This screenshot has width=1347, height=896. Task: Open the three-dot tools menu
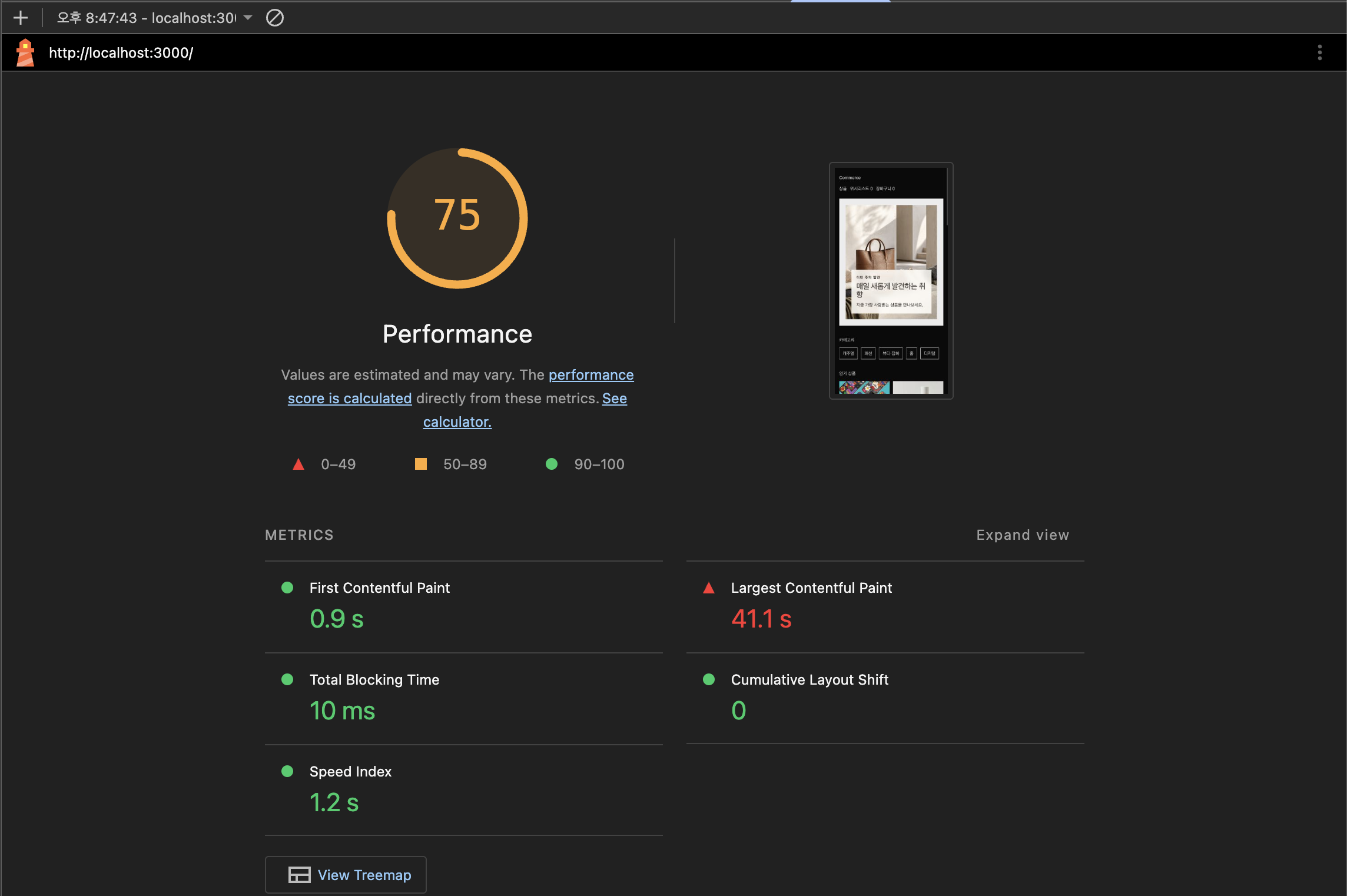pos(1320,52)
